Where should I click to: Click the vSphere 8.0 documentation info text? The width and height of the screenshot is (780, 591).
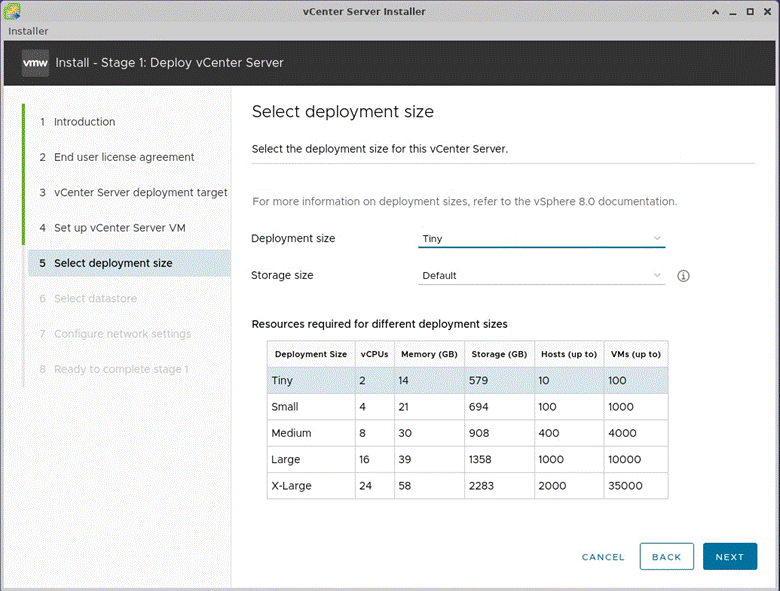point(465,201)
